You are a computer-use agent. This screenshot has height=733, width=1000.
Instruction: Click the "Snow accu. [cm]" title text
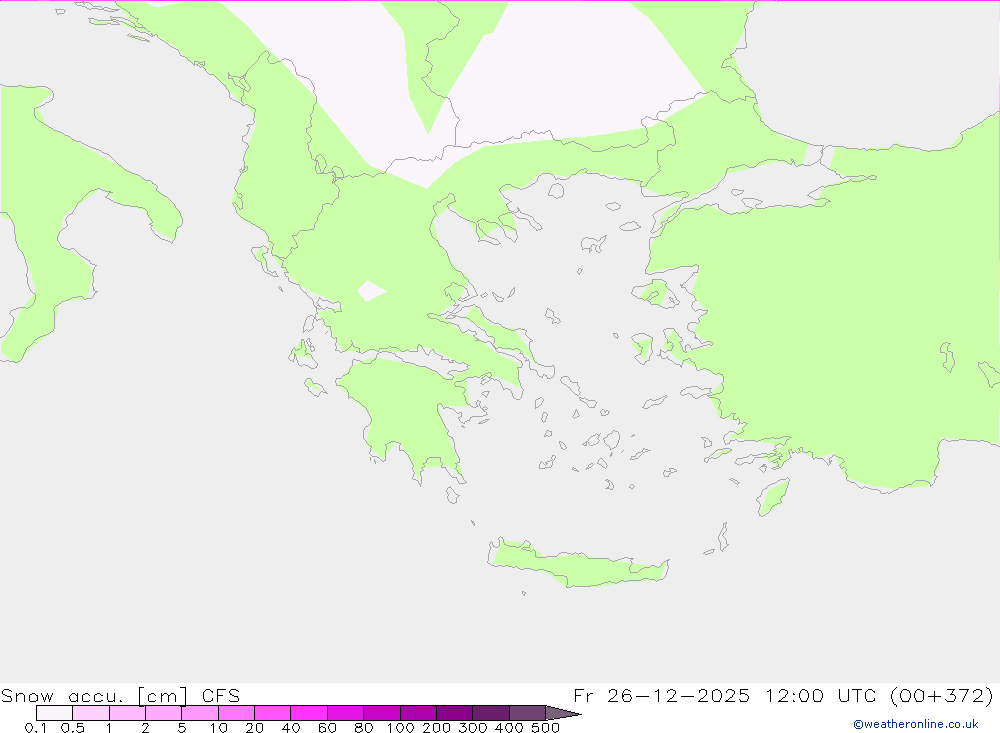coord(94,695)
